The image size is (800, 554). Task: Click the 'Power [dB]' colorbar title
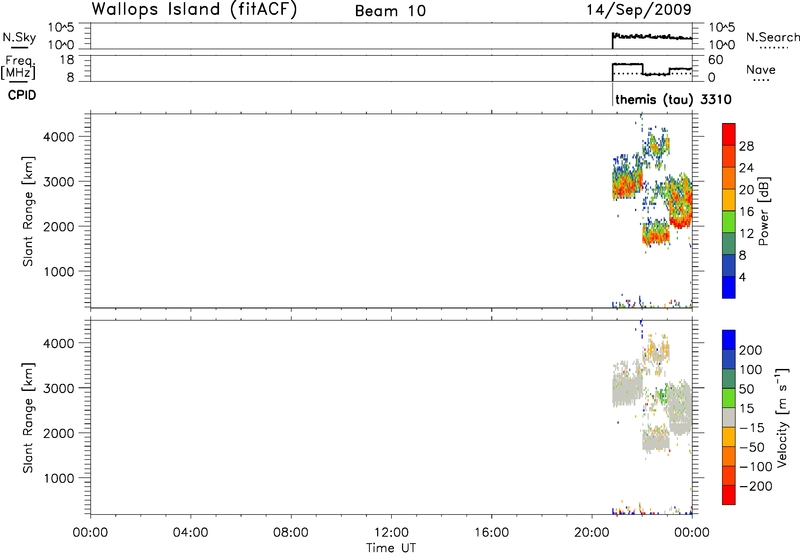[764, 211]
